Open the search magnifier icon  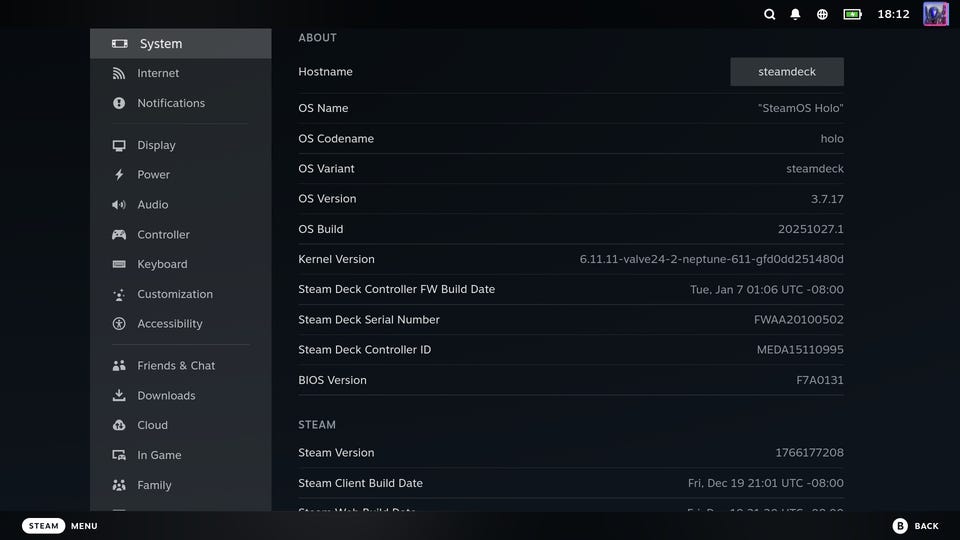[770, 14]
